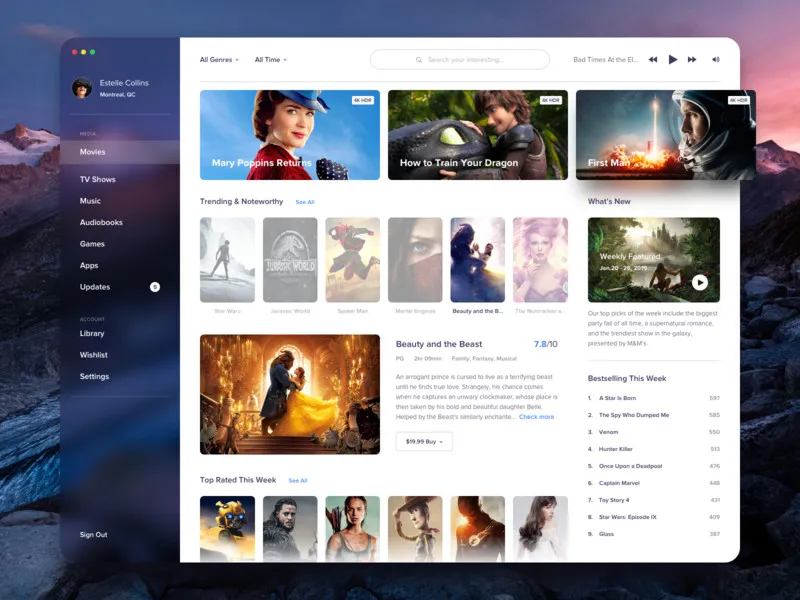Open the Tomb Raider archer poster

tap(353, 529)
